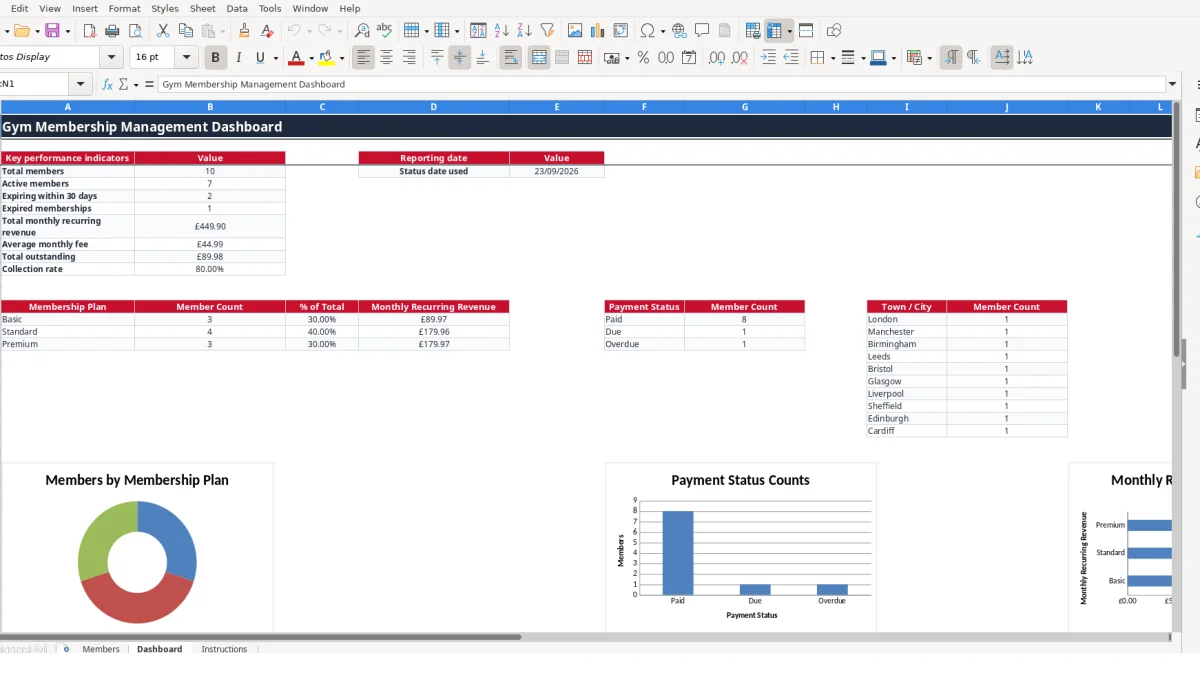1200x675 pixels.
Task: Open the borders dropdown arrow
Action: point(832,58)
